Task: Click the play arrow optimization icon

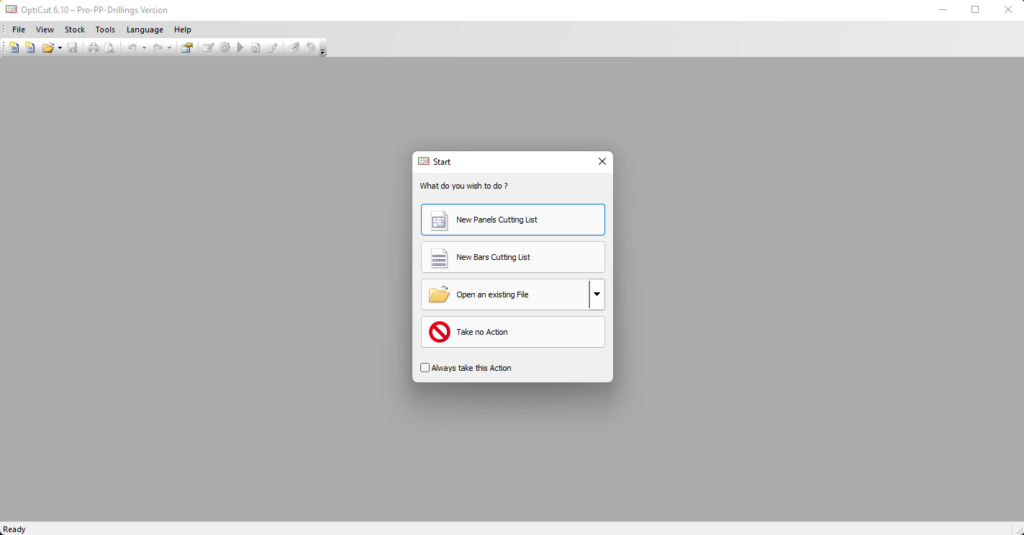Action: click(240, 48)
